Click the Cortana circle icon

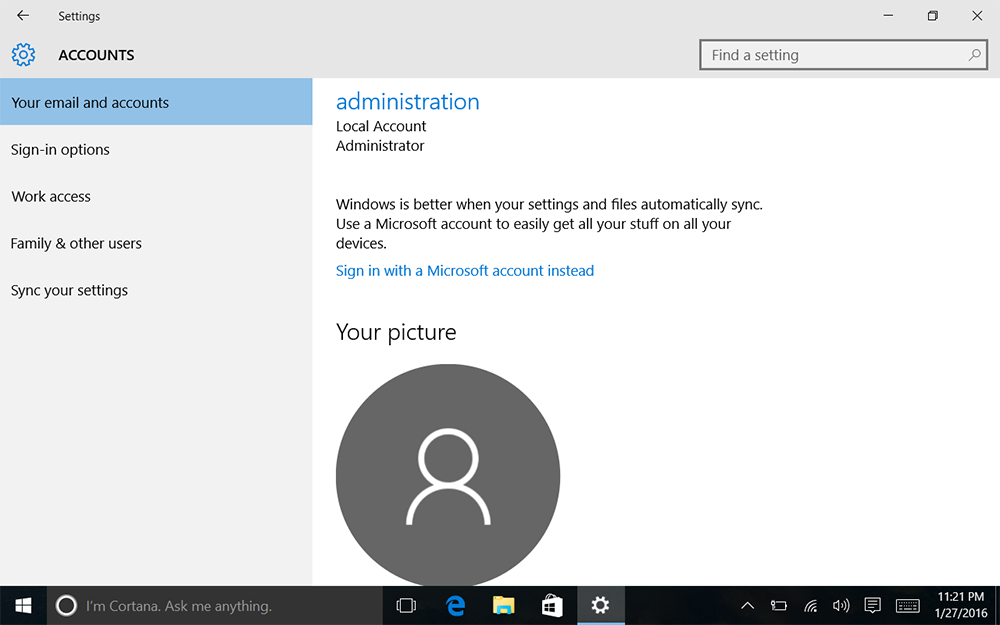point(66,605)
